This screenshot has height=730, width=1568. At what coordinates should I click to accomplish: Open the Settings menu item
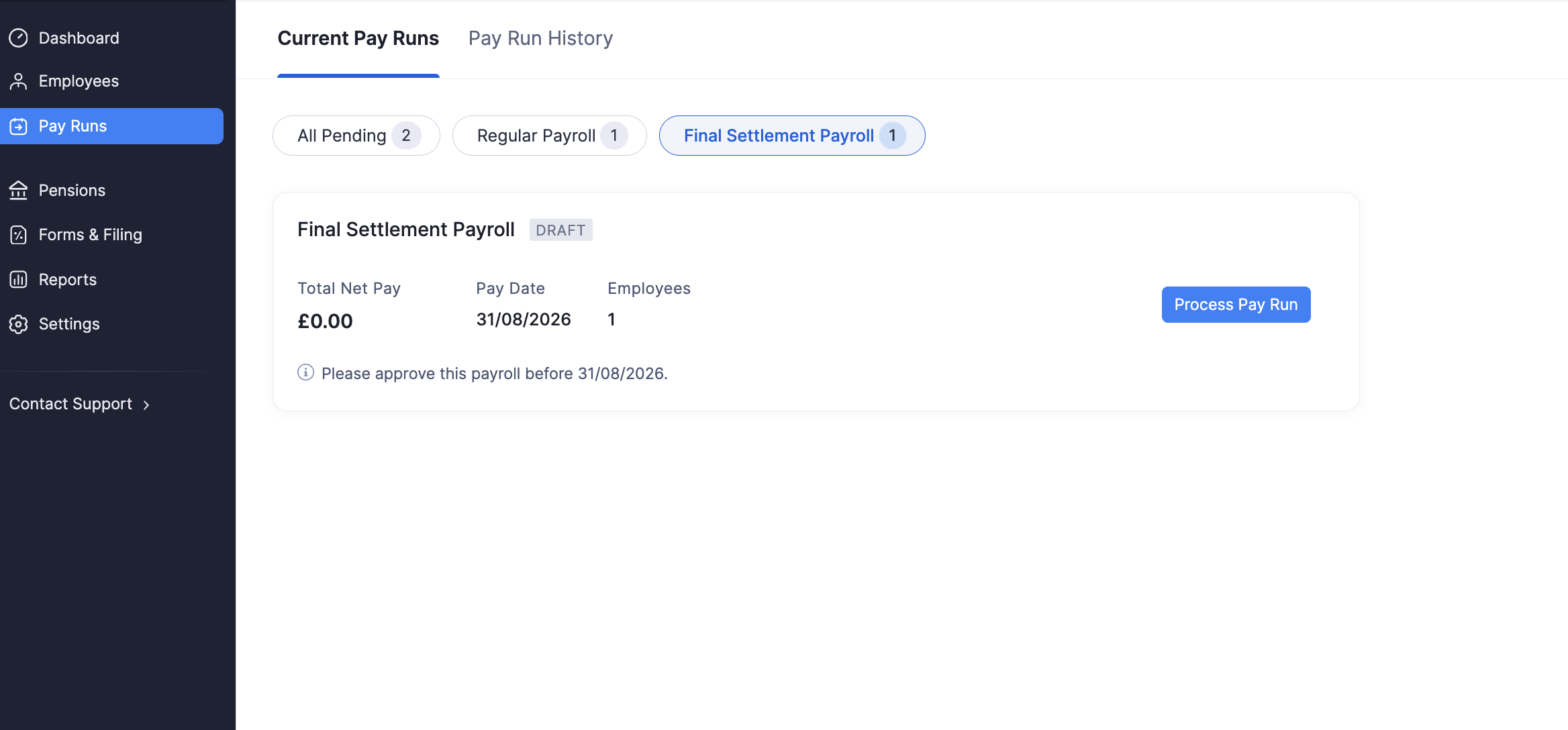point(69,324)
